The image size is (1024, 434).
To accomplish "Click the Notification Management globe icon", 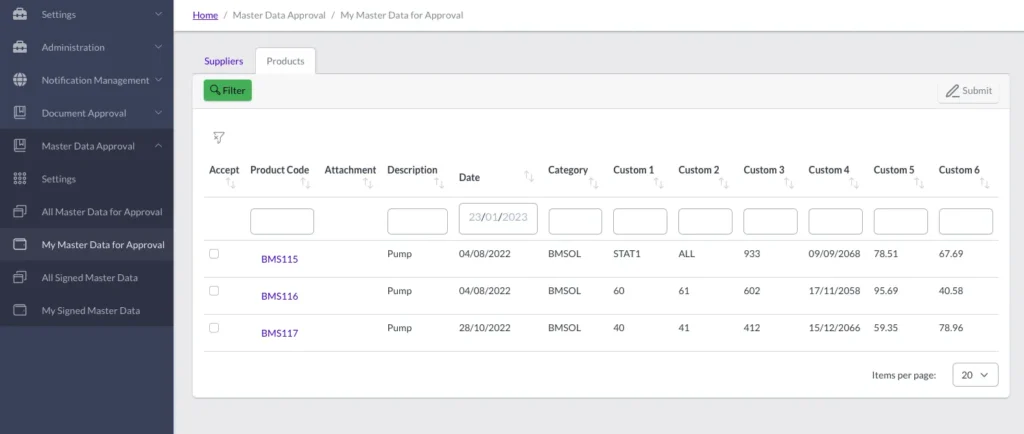I will pyautogui.click(x=19, y=80).
